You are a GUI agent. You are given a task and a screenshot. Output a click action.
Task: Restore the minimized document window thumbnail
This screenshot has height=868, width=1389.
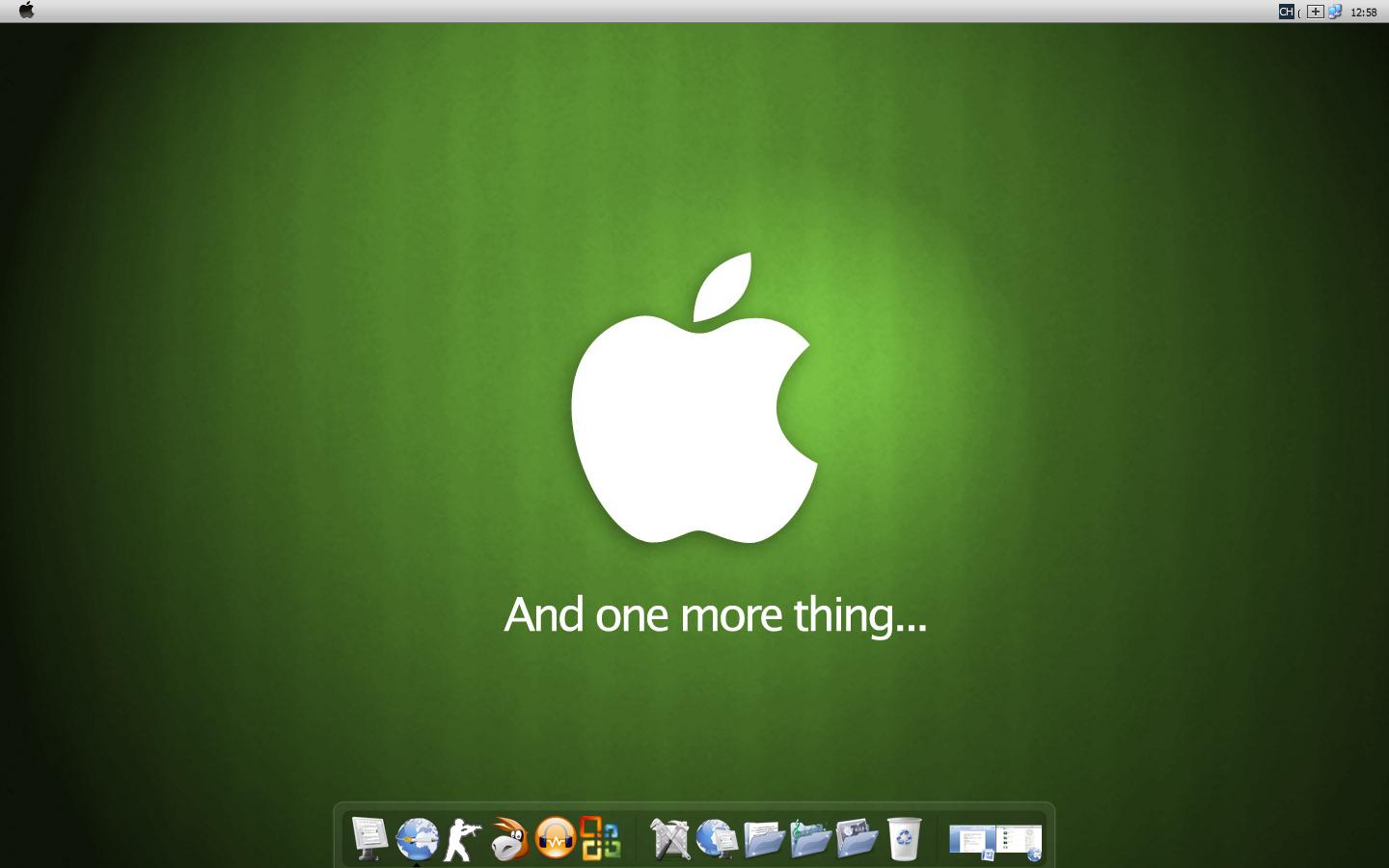pyautogui.click(x=971, y=841)
